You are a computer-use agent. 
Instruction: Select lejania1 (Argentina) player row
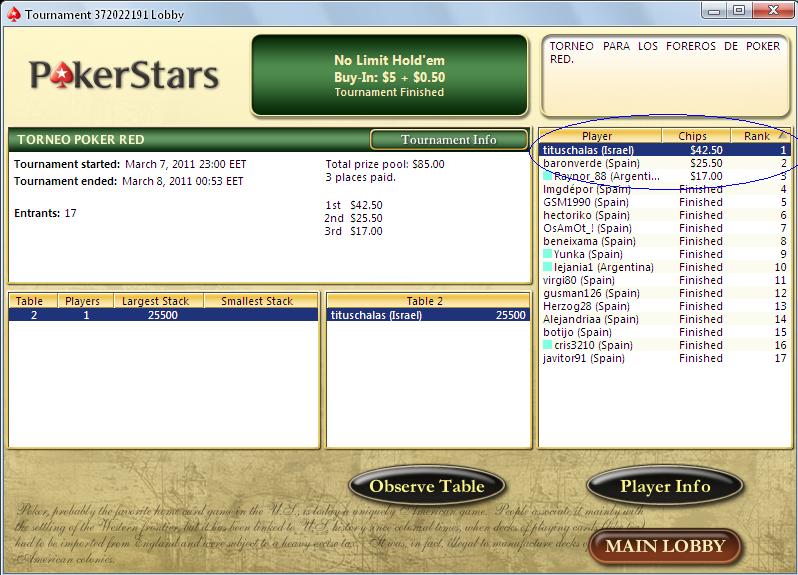click(x=665, y=267)
